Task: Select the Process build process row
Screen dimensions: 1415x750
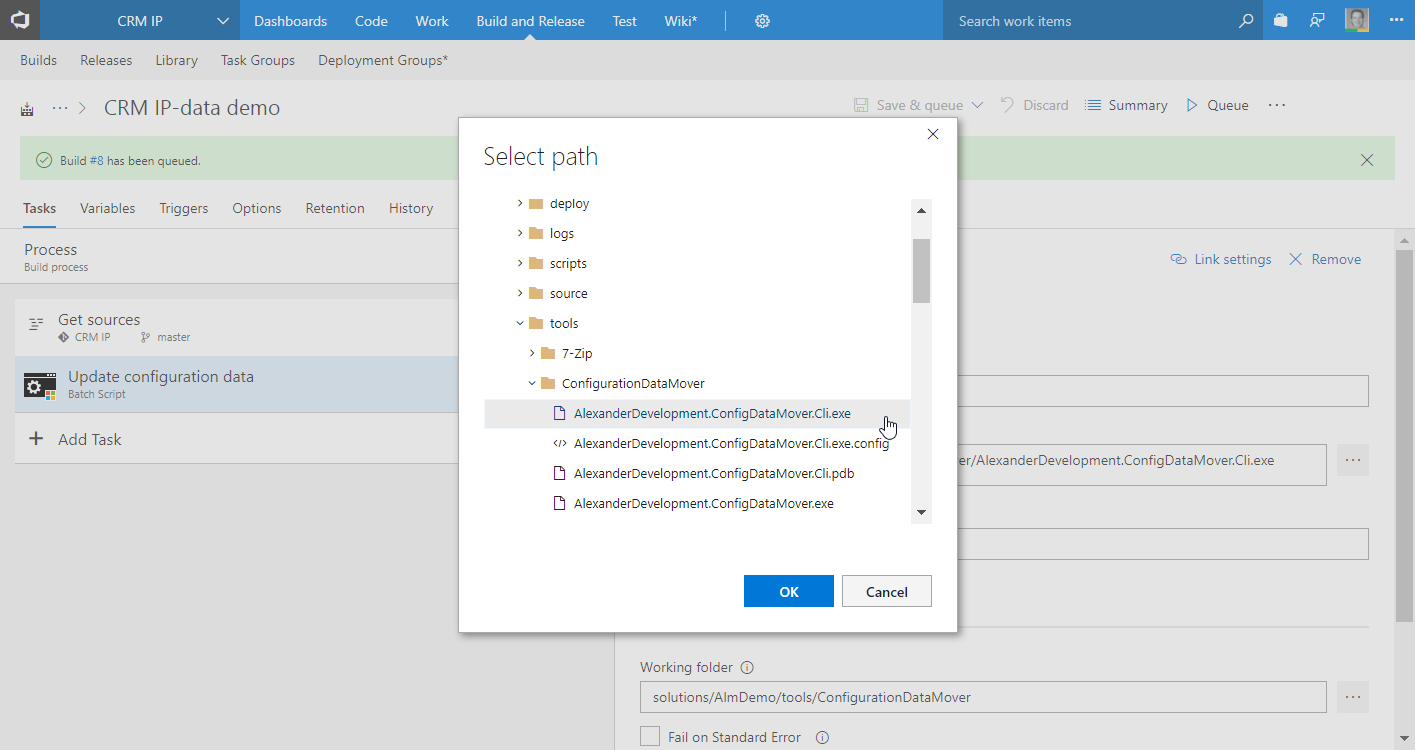Action: point(237,257)
